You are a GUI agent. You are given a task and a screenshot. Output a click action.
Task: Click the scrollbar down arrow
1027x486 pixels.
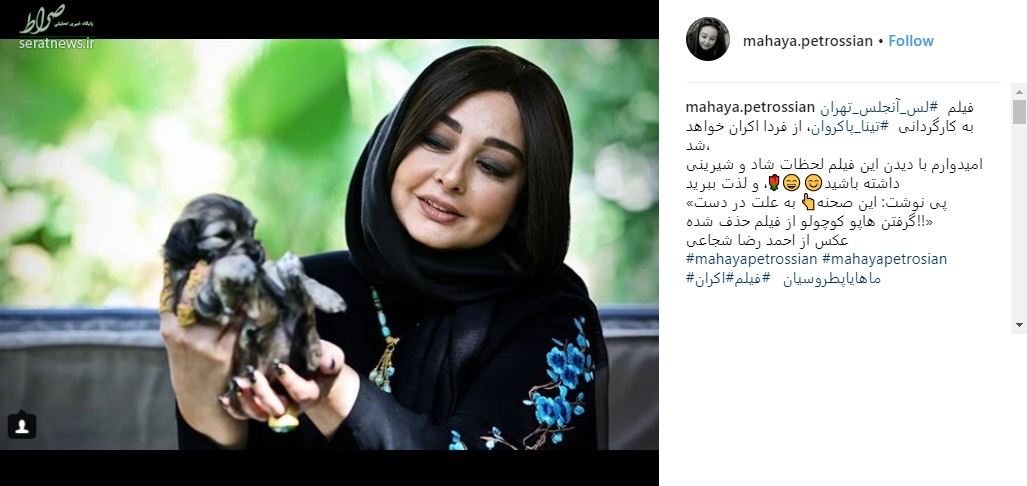click(x=1019, y=324)
